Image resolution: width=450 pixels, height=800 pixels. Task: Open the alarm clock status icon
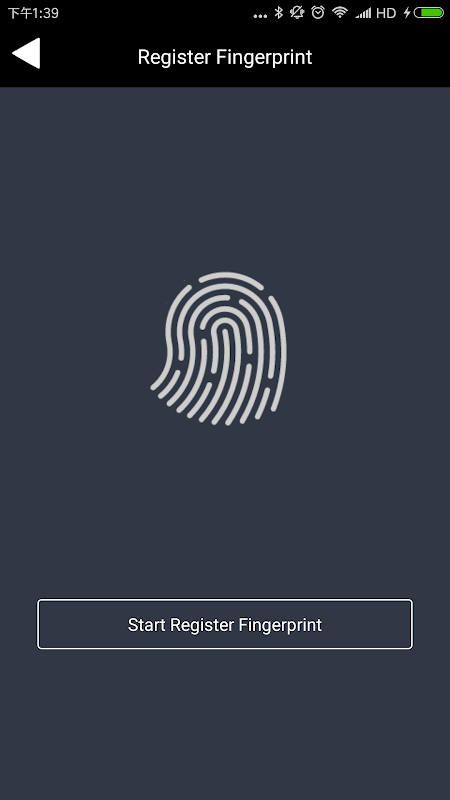(318, 13)
